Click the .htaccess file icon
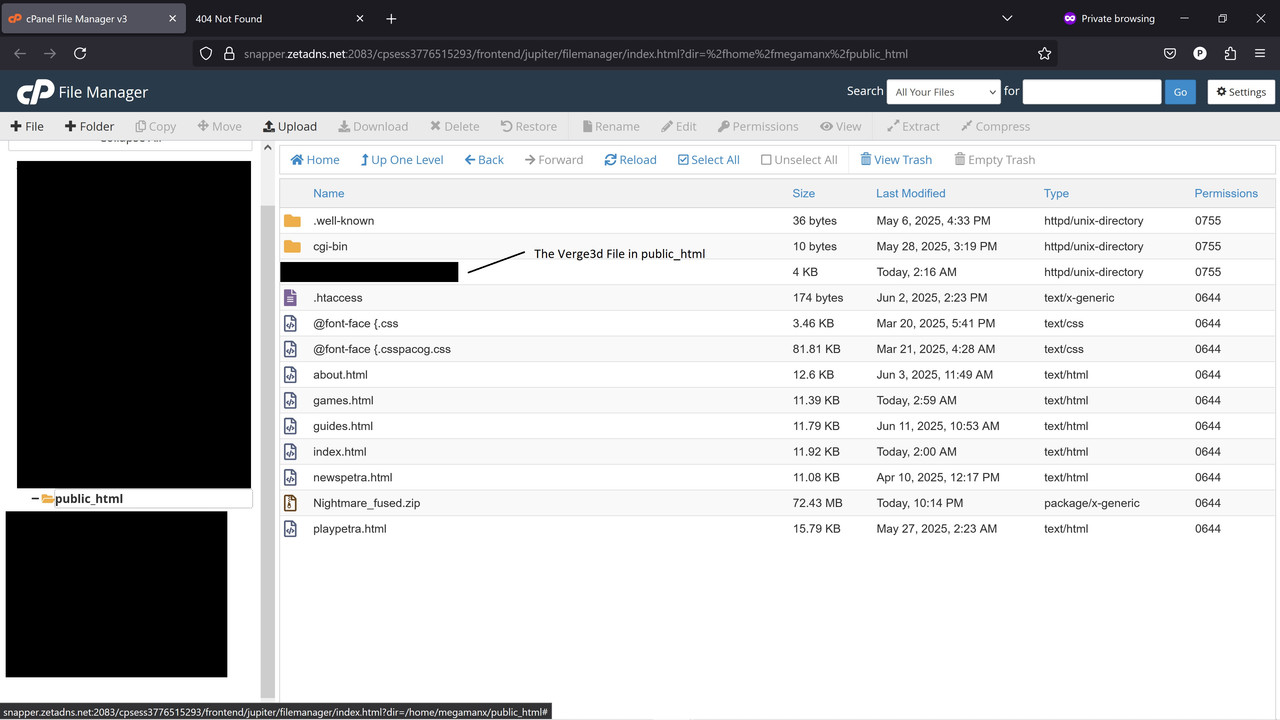The image size is (1280, 720). click(x=290, y=298)
